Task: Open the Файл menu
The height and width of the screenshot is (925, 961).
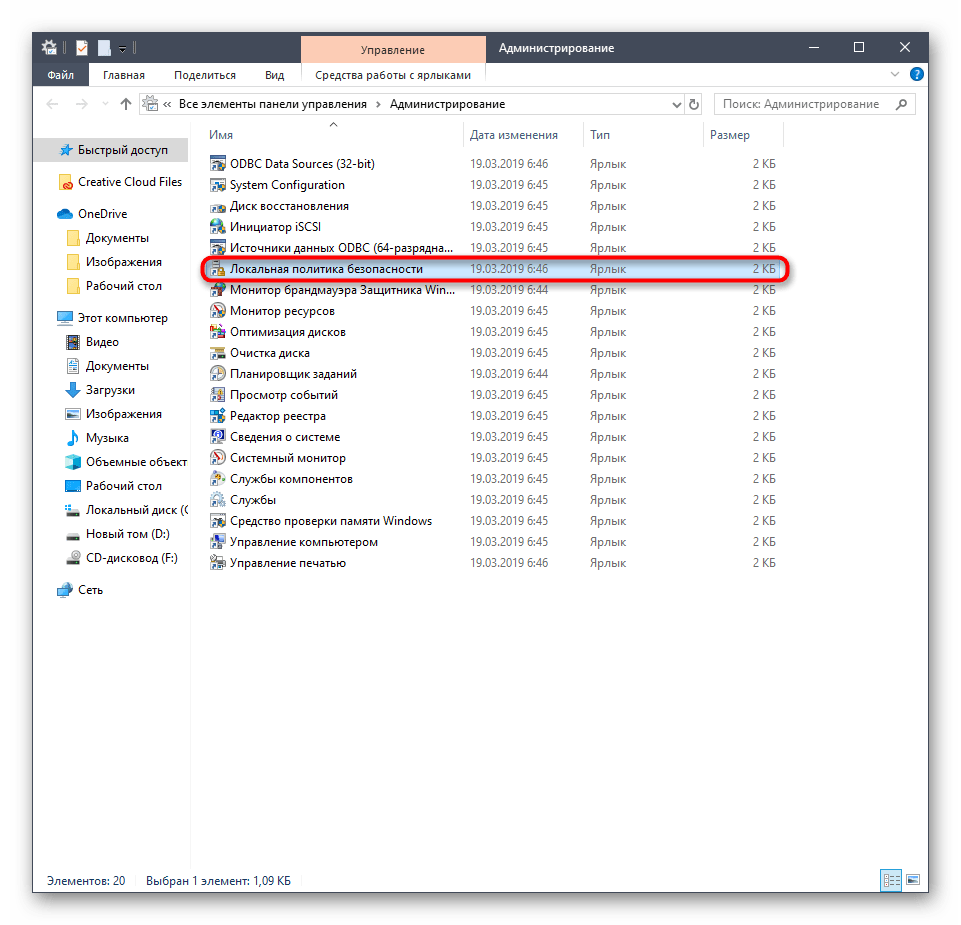Action: point(60,75)
